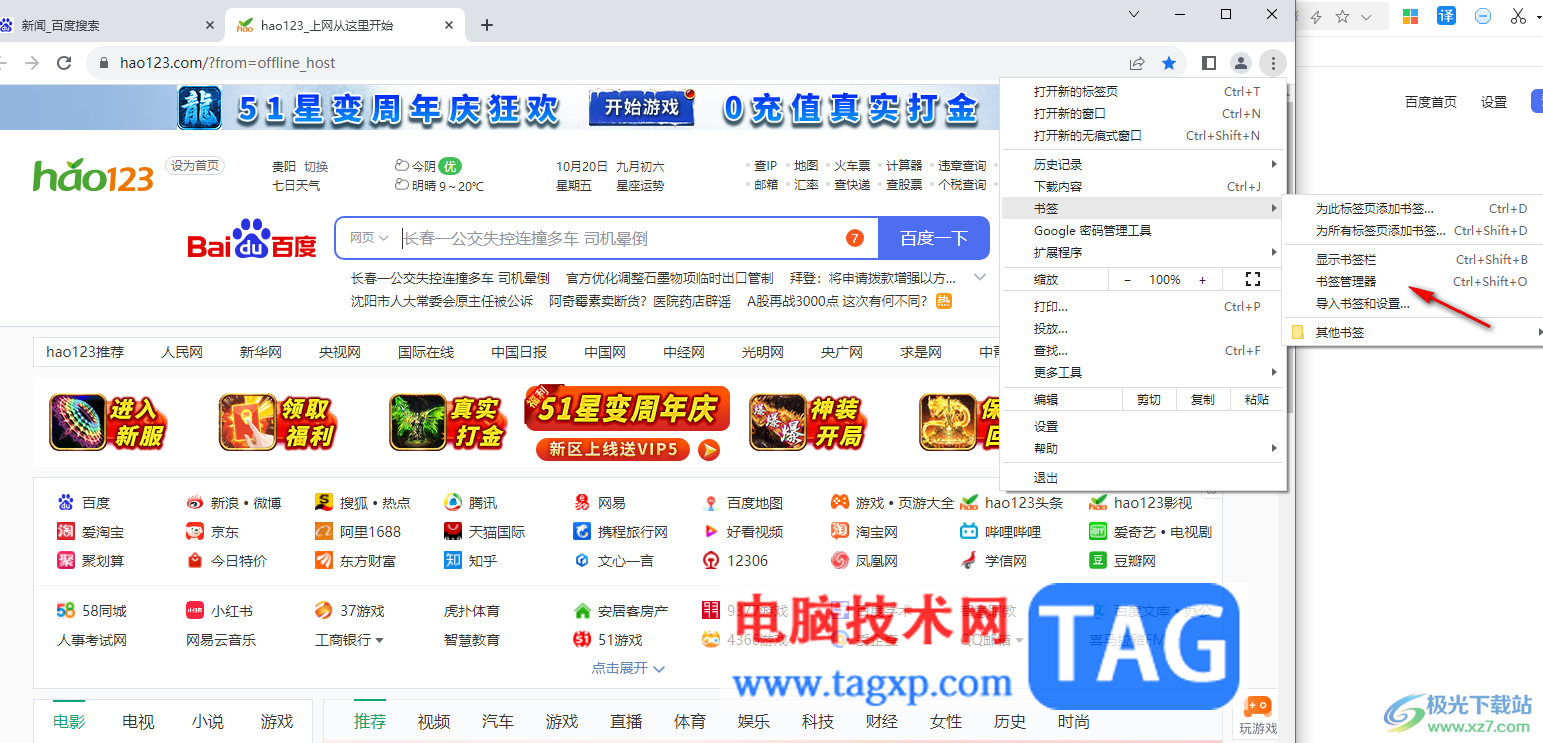Click the fullscreen icon in zoom row
The image size is (1543, 743).
pos(1253,280)
